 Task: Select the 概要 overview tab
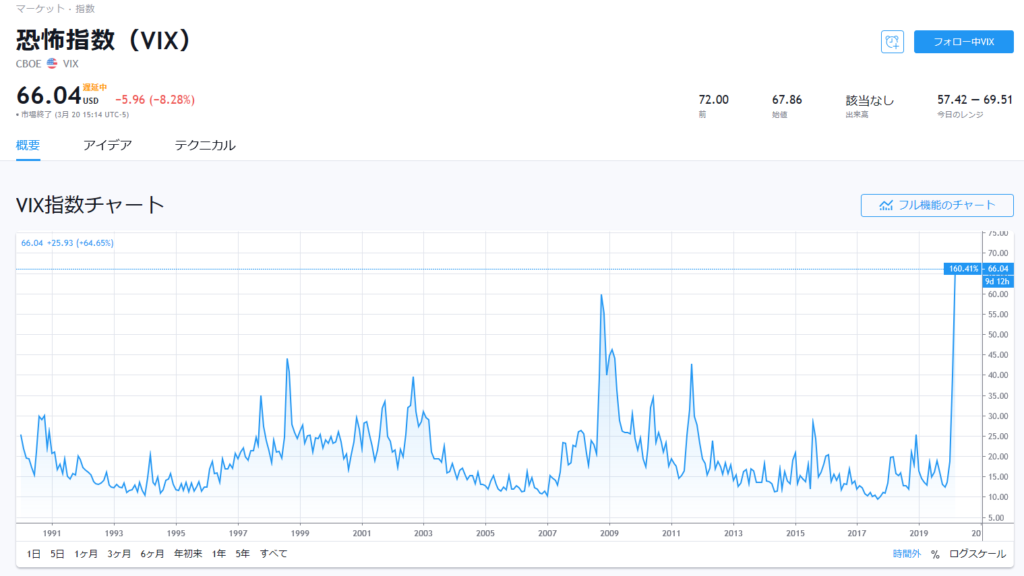(28, 145)
